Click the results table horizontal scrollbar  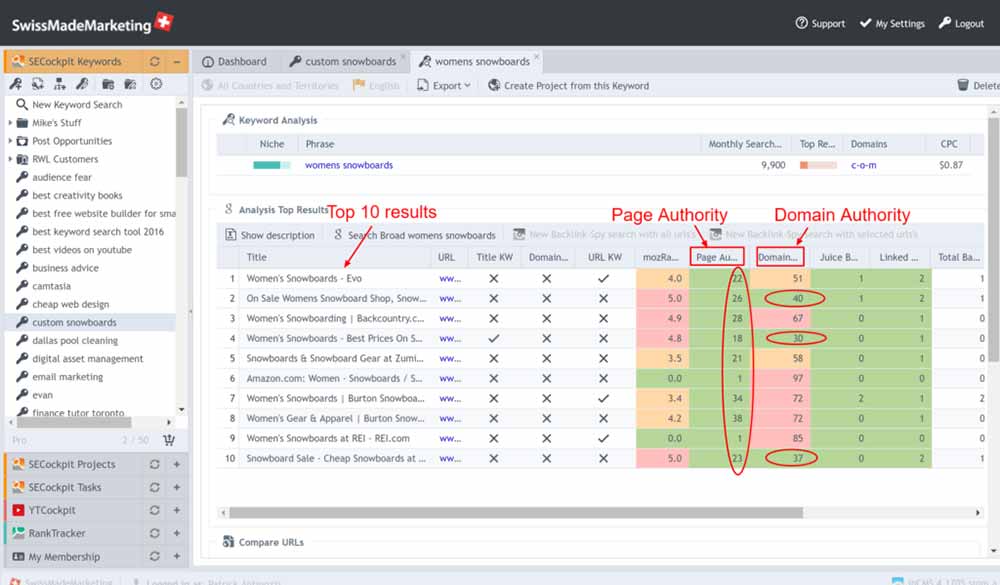point(516,513)
